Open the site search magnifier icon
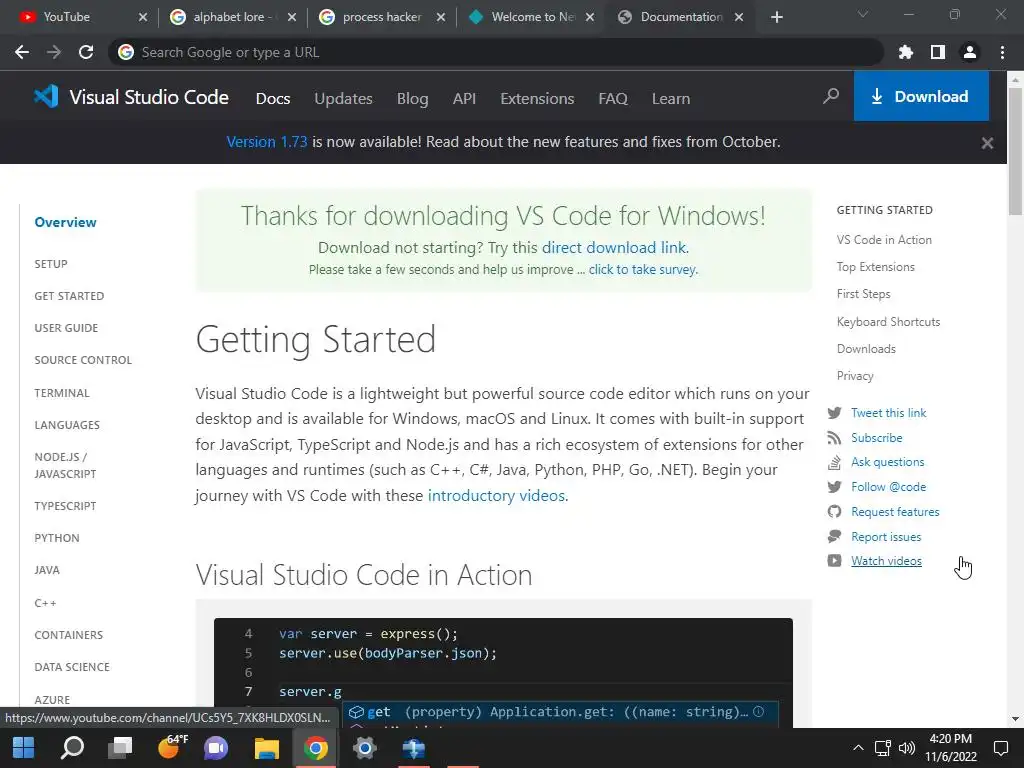1024x768 pixels. (831, 97)
